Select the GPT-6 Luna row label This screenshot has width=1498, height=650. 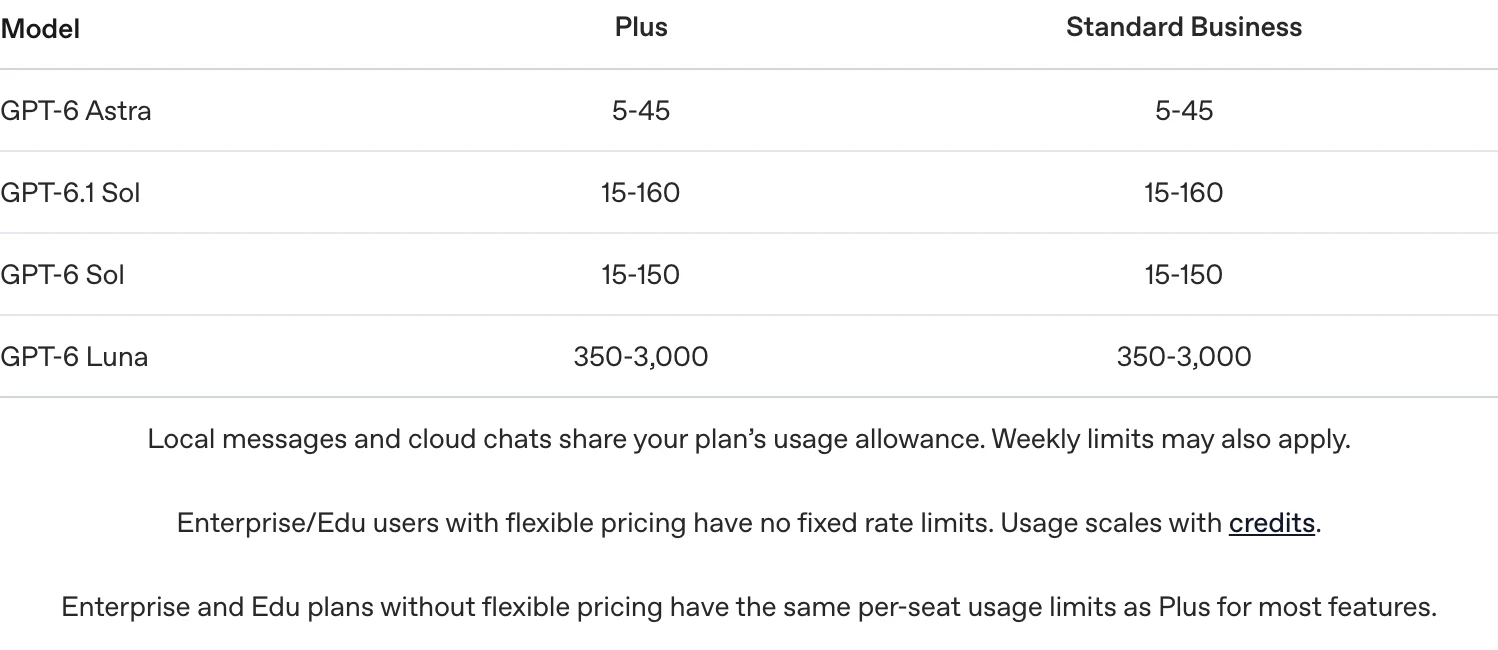pyautogui.click(x=74, y=356)
